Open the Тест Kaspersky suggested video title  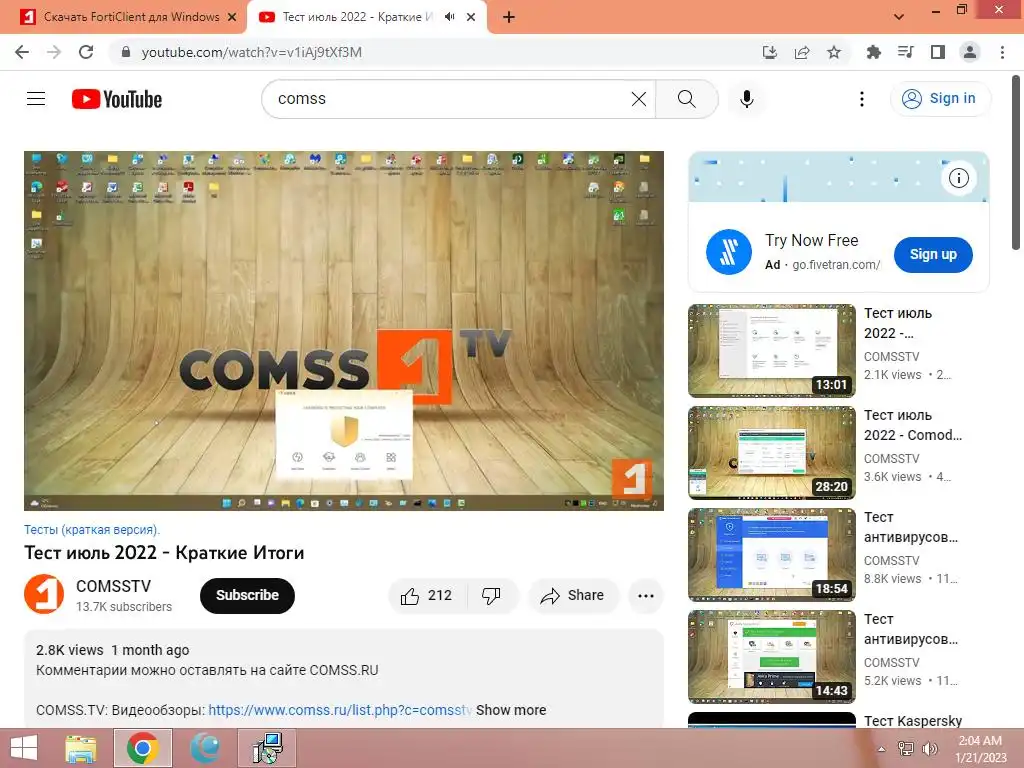pos(912,720)
